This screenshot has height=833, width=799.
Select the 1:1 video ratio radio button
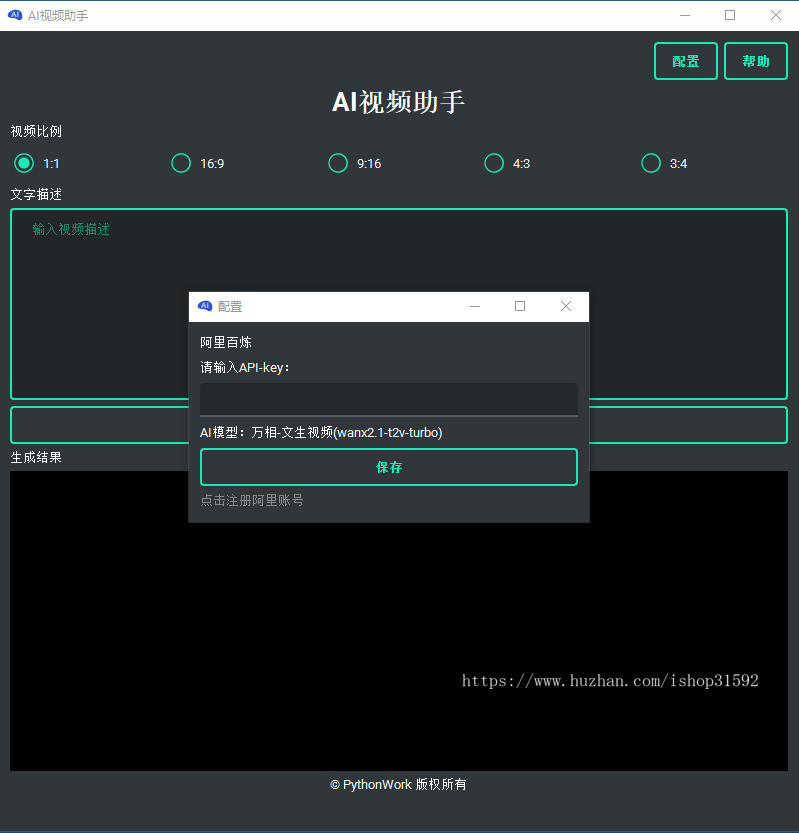[24, 163]
